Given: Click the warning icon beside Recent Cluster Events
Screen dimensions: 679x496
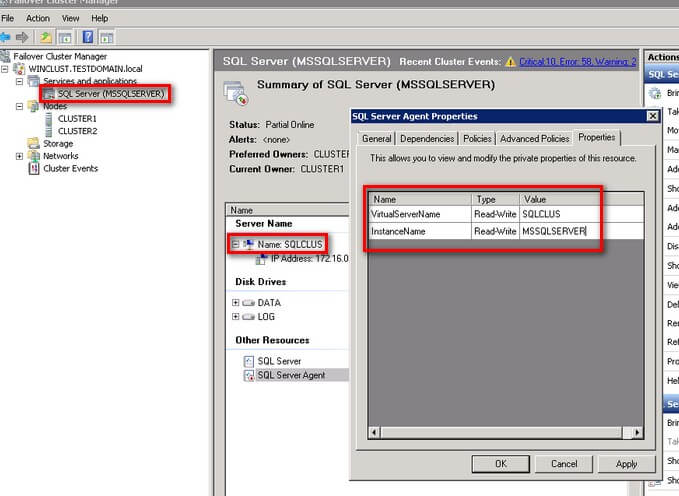Looking at the screenshot, I should [511, 62].
